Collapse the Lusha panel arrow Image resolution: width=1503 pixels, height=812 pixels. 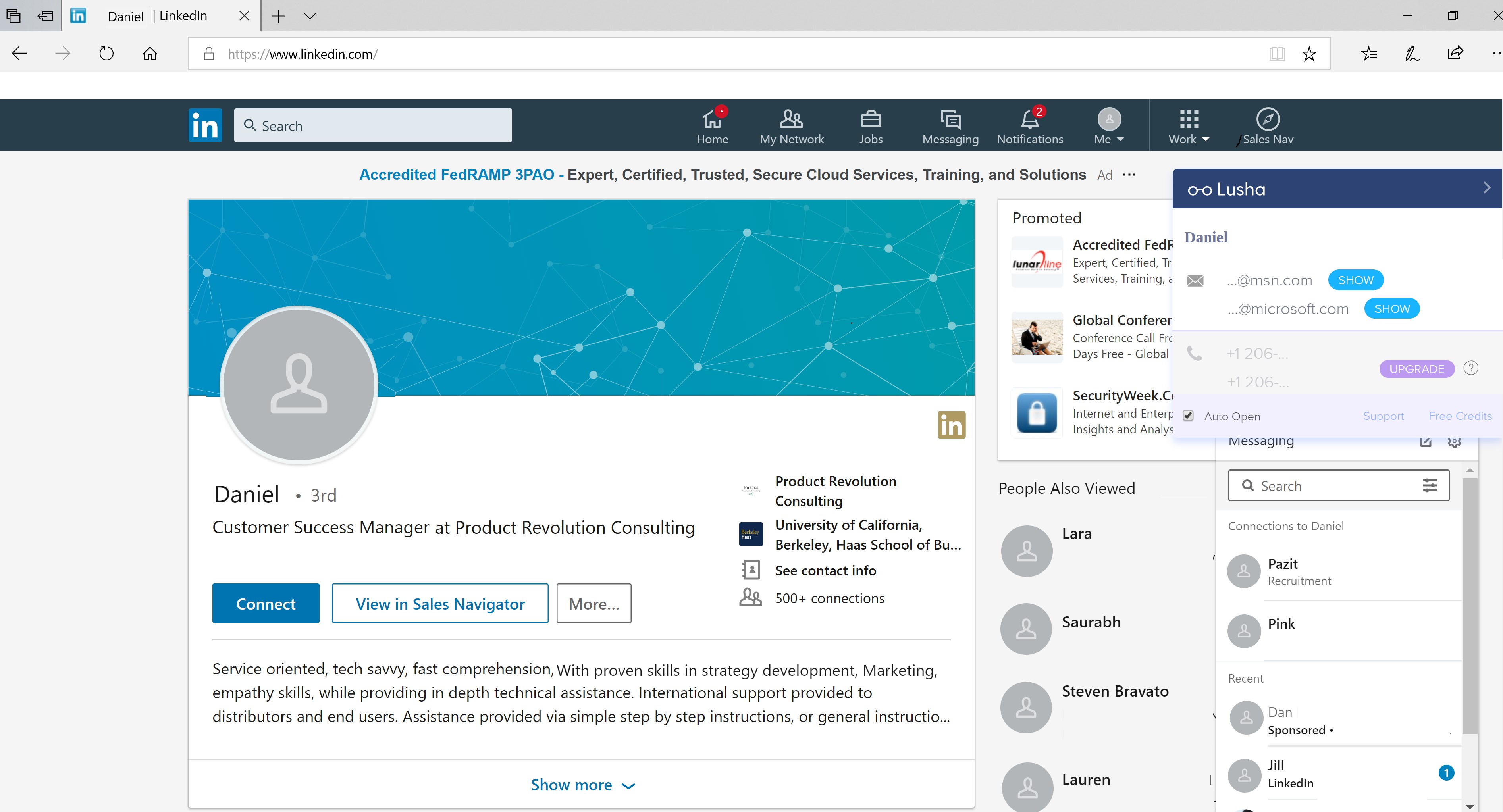coord(1486,188)
